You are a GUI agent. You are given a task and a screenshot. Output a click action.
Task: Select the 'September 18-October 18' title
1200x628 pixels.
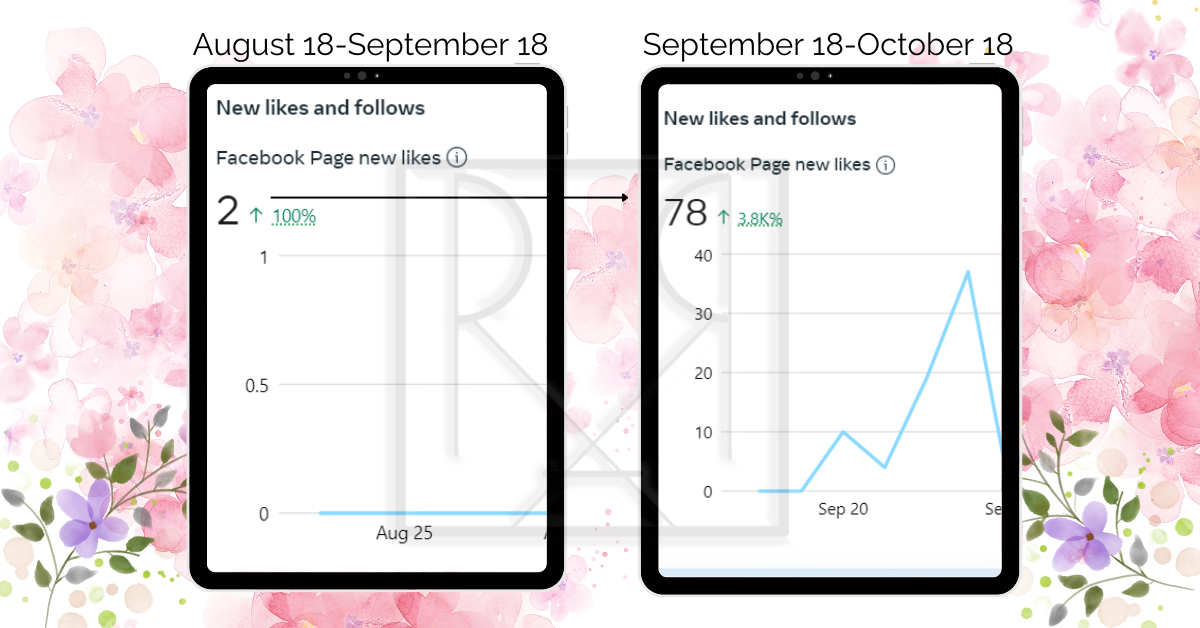827,45
